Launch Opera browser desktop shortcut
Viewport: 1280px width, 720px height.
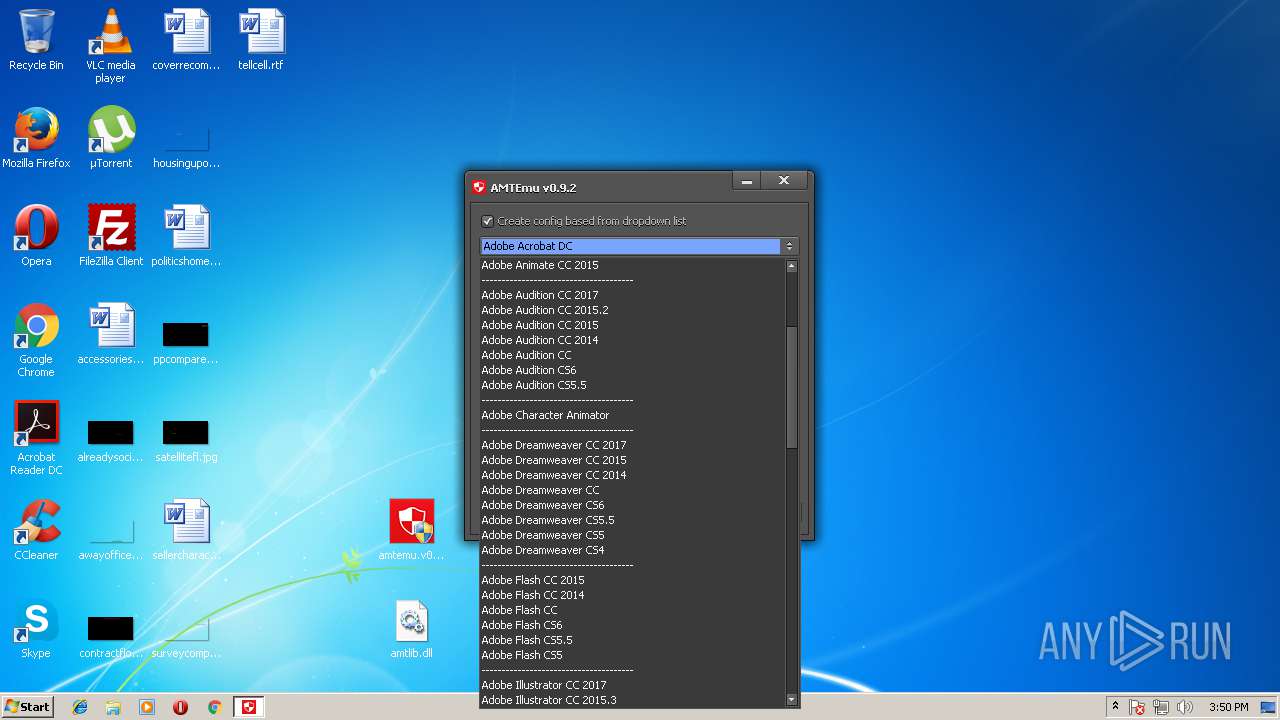(x=36, y=237)
